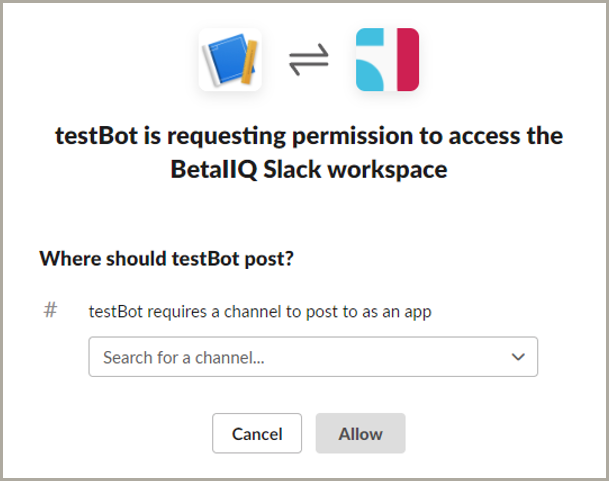Click the upper right-pointing arrow between the logos

[308, 54]
